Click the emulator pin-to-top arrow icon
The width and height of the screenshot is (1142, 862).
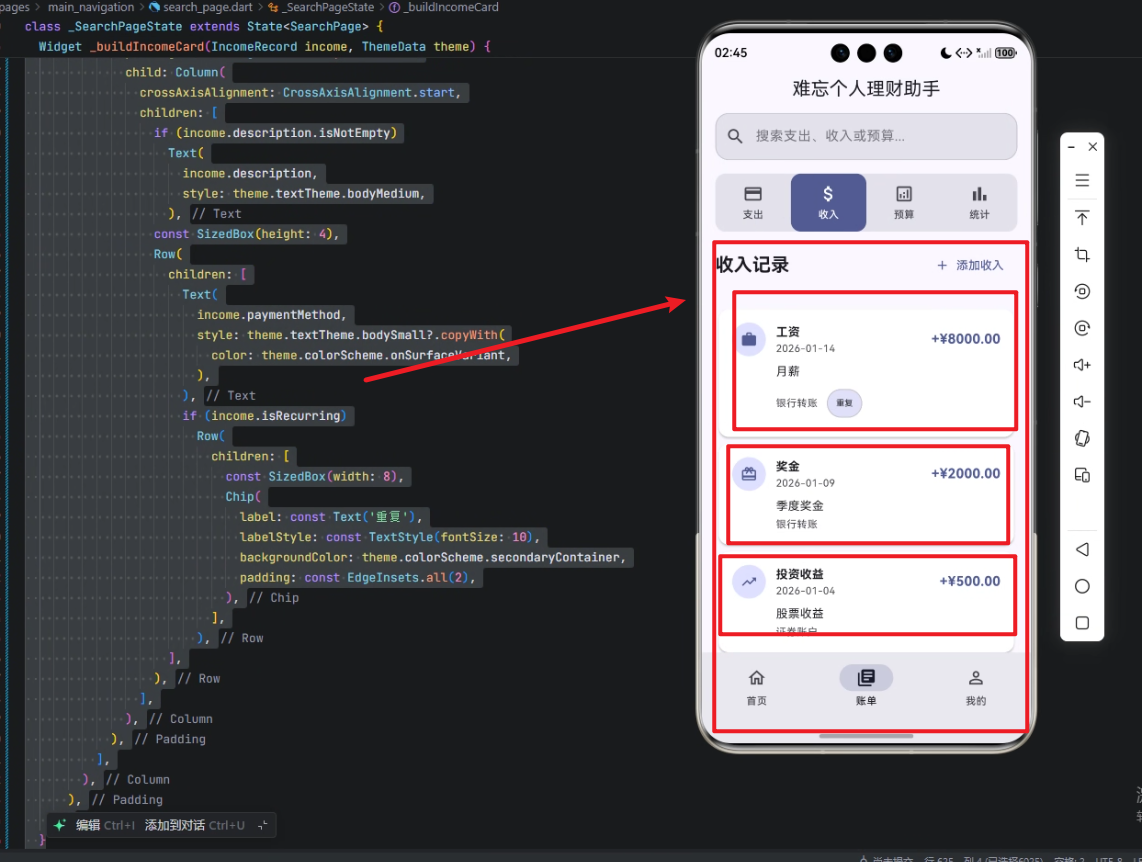(x=1082, y=217)
